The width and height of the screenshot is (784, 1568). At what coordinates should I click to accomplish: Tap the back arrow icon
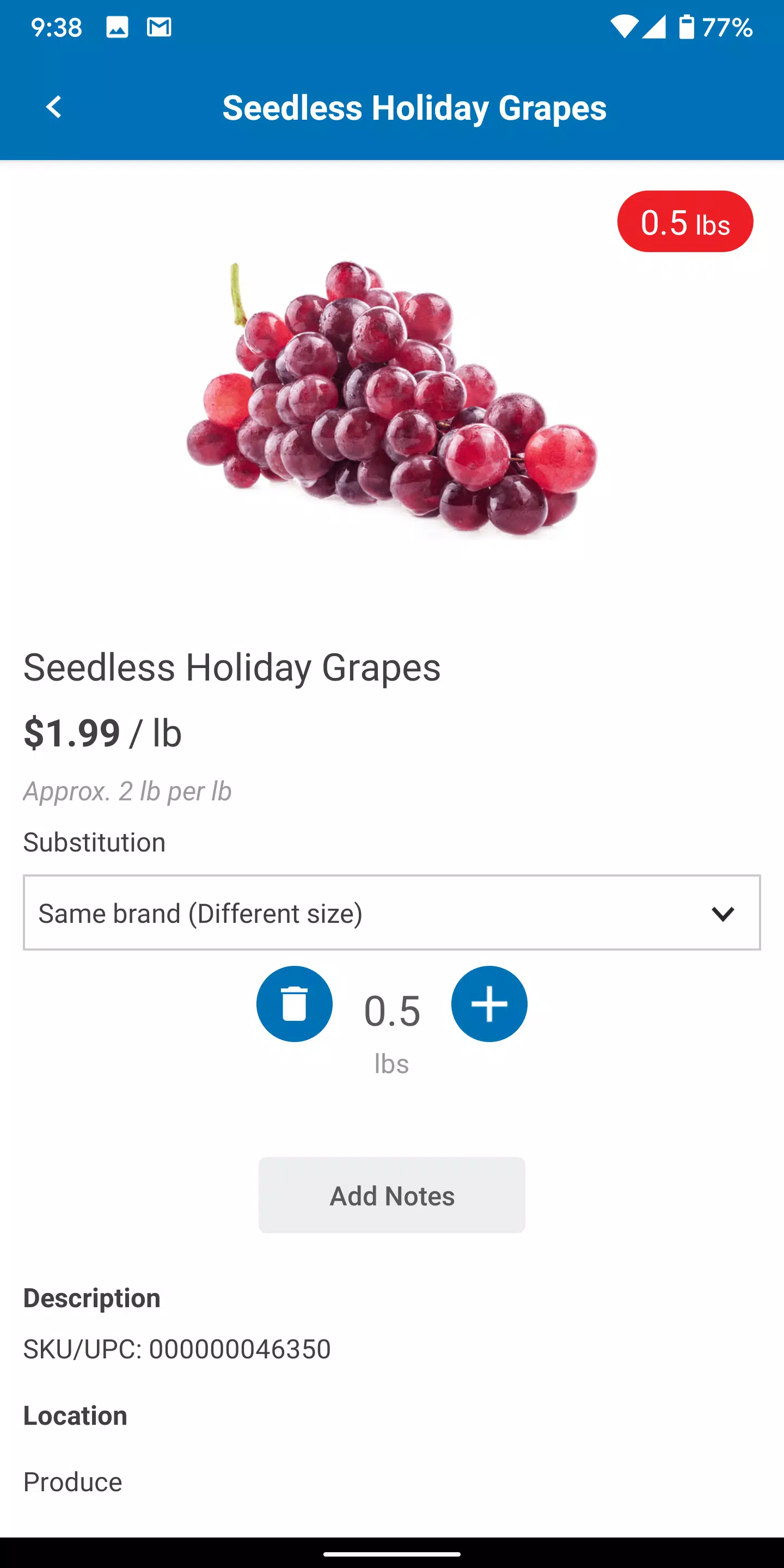53,107
